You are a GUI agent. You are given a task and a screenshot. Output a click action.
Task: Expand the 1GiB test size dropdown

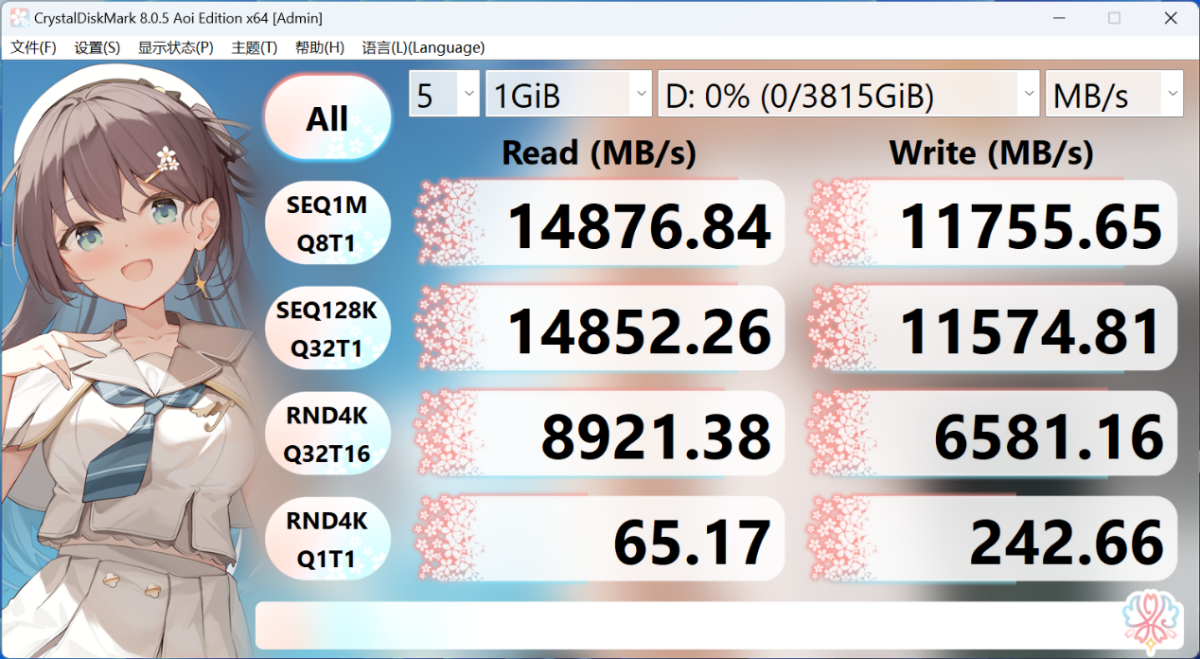[569, 95]
